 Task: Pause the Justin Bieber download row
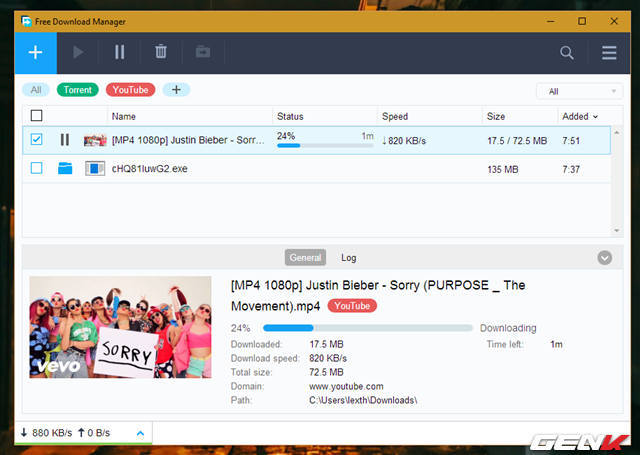[x=65, y=141]
